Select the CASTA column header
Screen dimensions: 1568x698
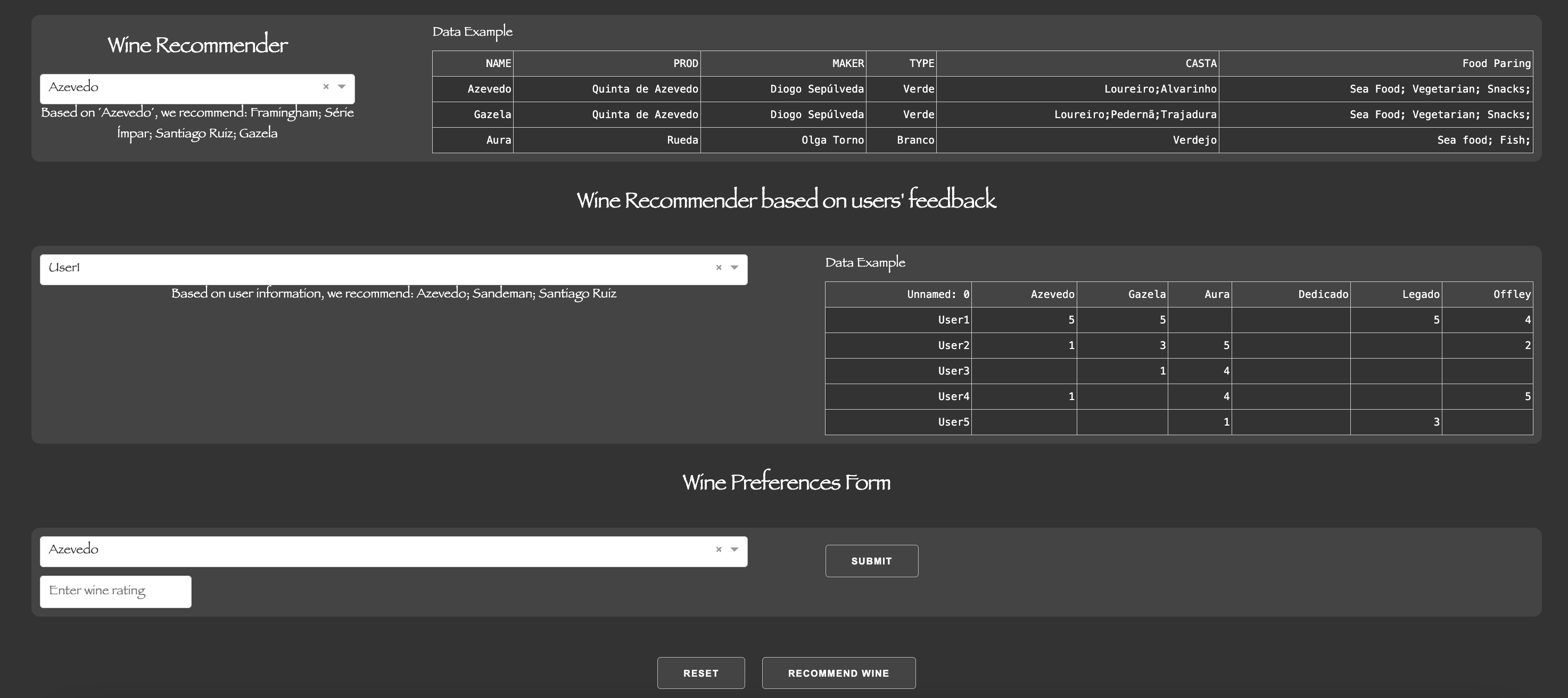click(x=1077, y=63)
